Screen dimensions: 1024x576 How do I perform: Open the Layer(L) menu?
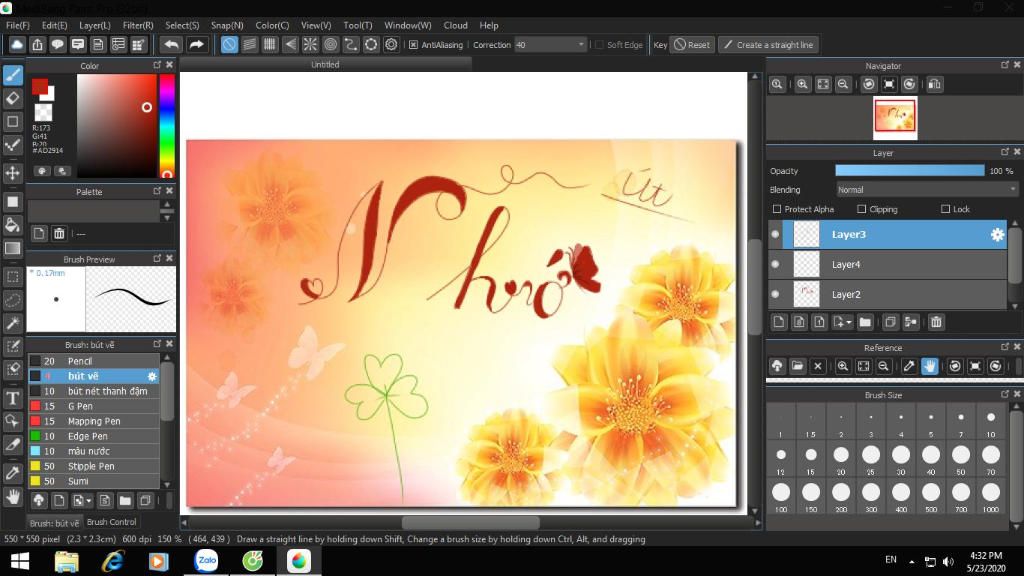95,25
